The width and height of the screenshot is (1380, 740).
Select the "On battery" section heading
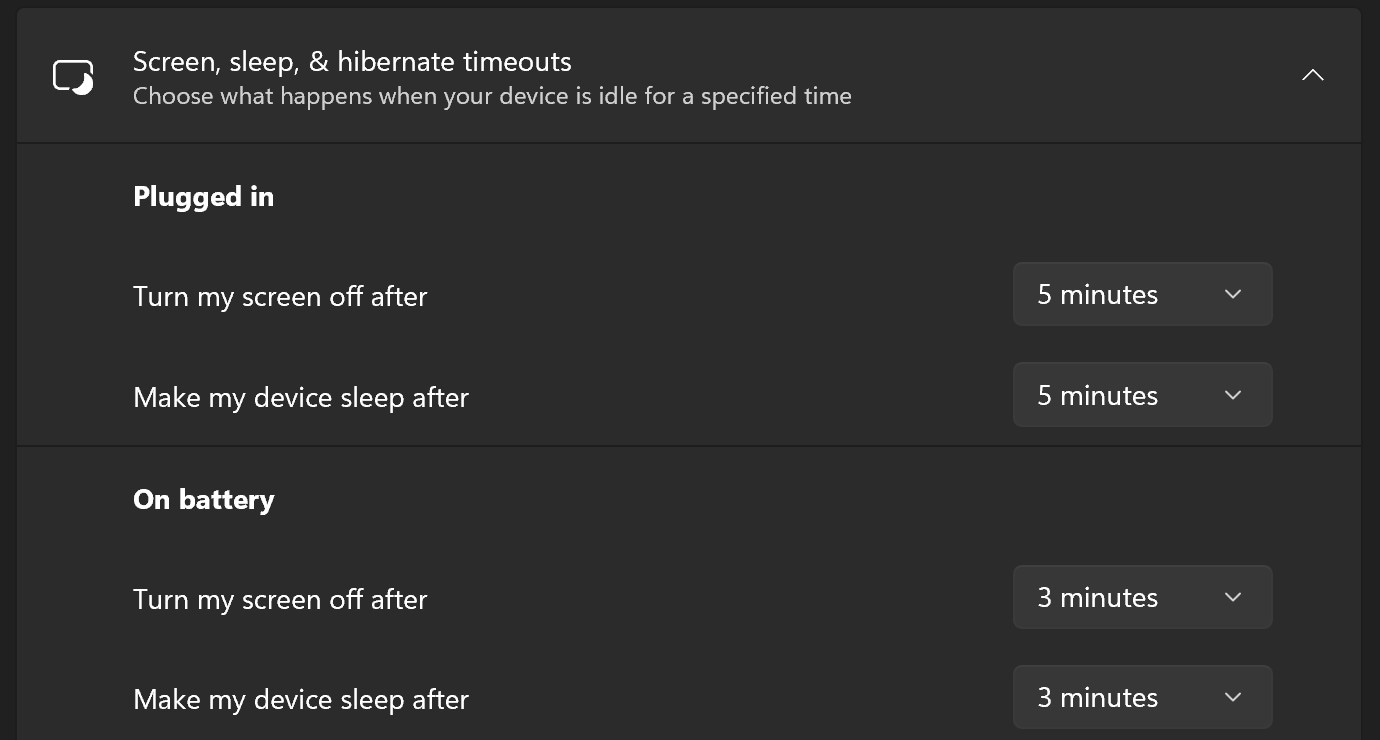coord(203,500)
